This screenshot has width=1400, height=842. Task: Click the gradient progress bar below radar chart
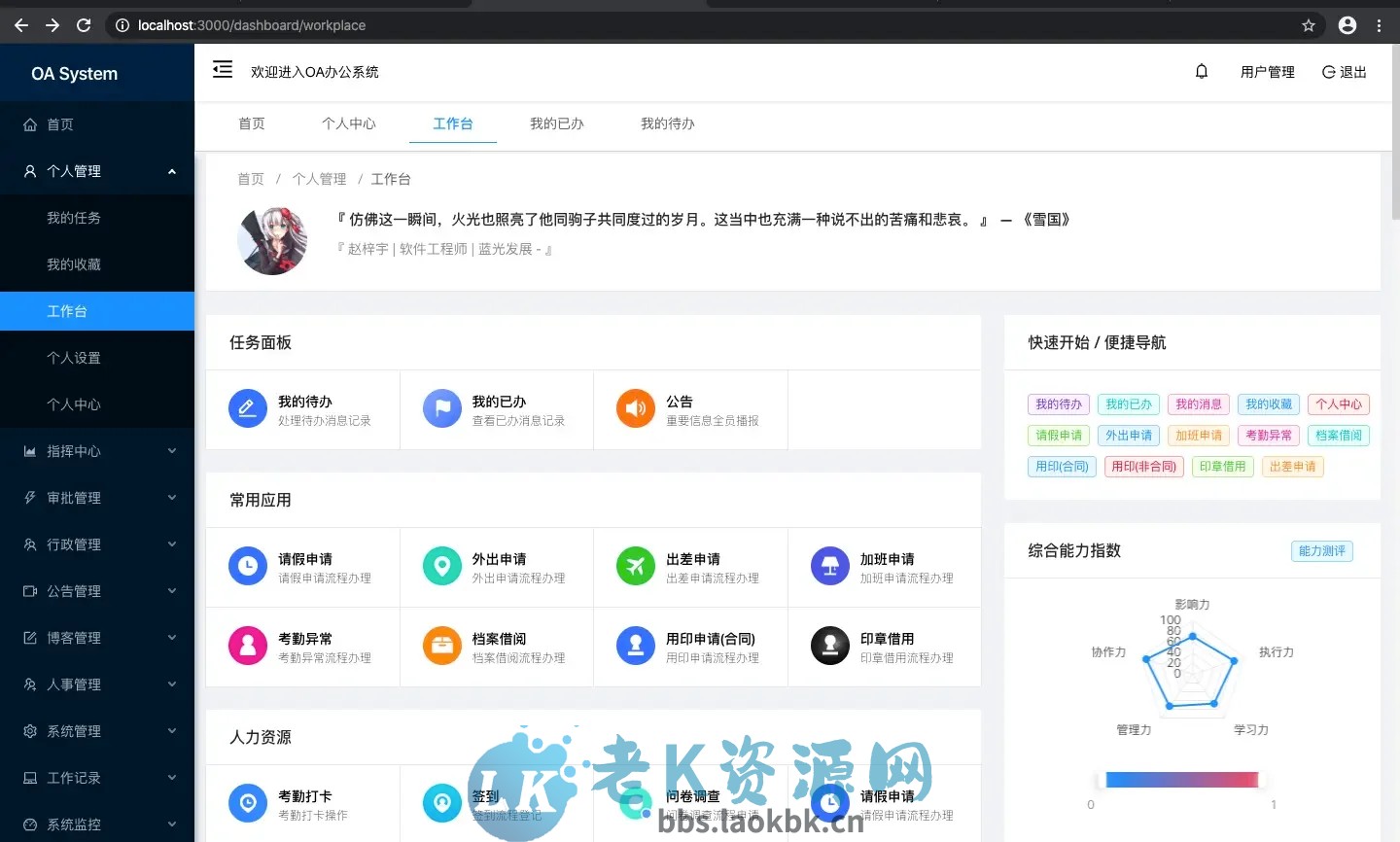pyautogui.click(x=1181, y=779)
